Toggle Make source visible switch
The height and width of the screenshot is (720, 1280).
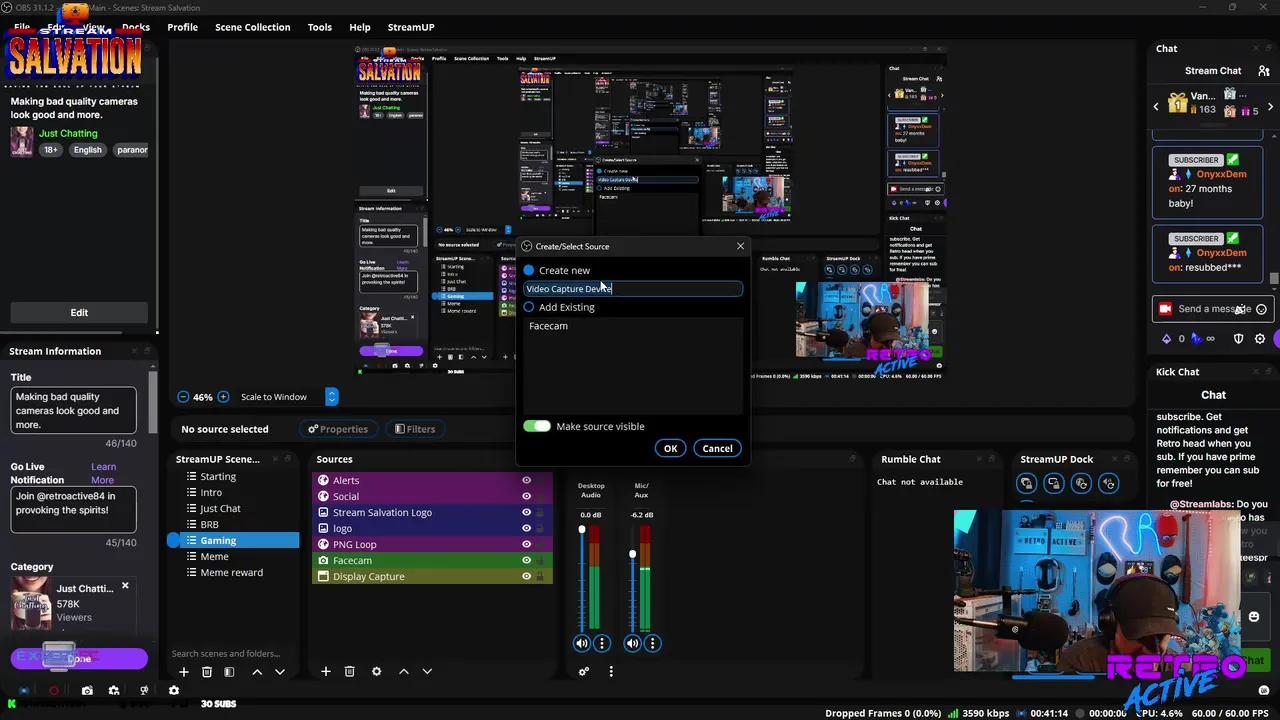(537, 426)
